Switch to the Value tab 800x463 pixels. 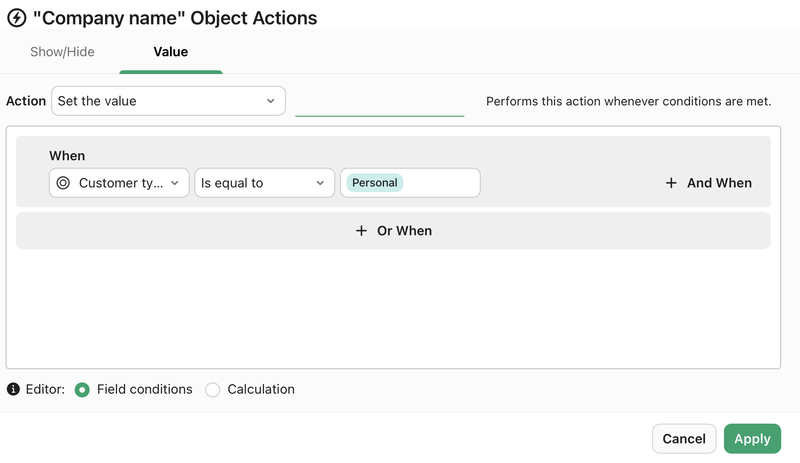coord(171,52)
